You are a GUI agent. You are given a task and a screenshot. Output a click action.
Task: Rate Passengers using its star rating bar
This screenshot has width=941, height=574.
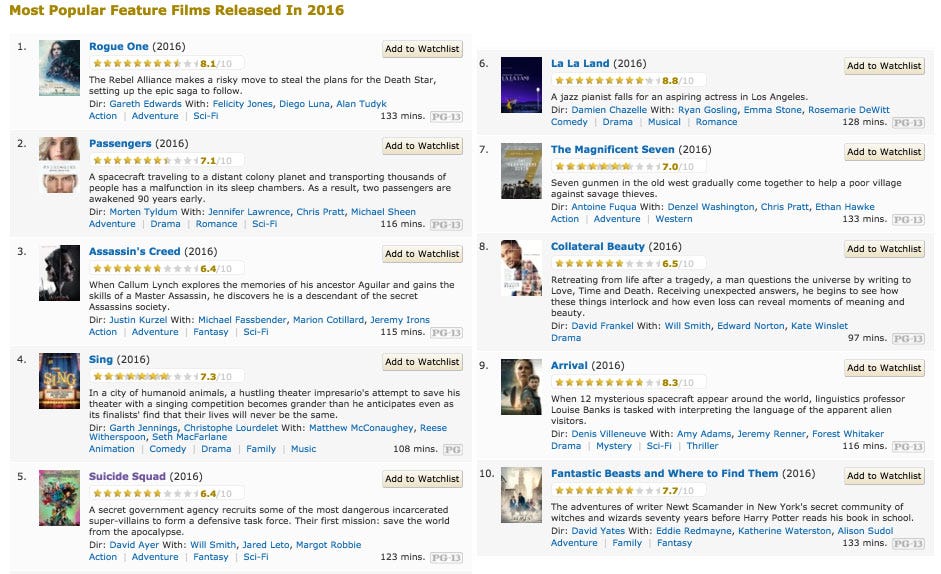145,160
